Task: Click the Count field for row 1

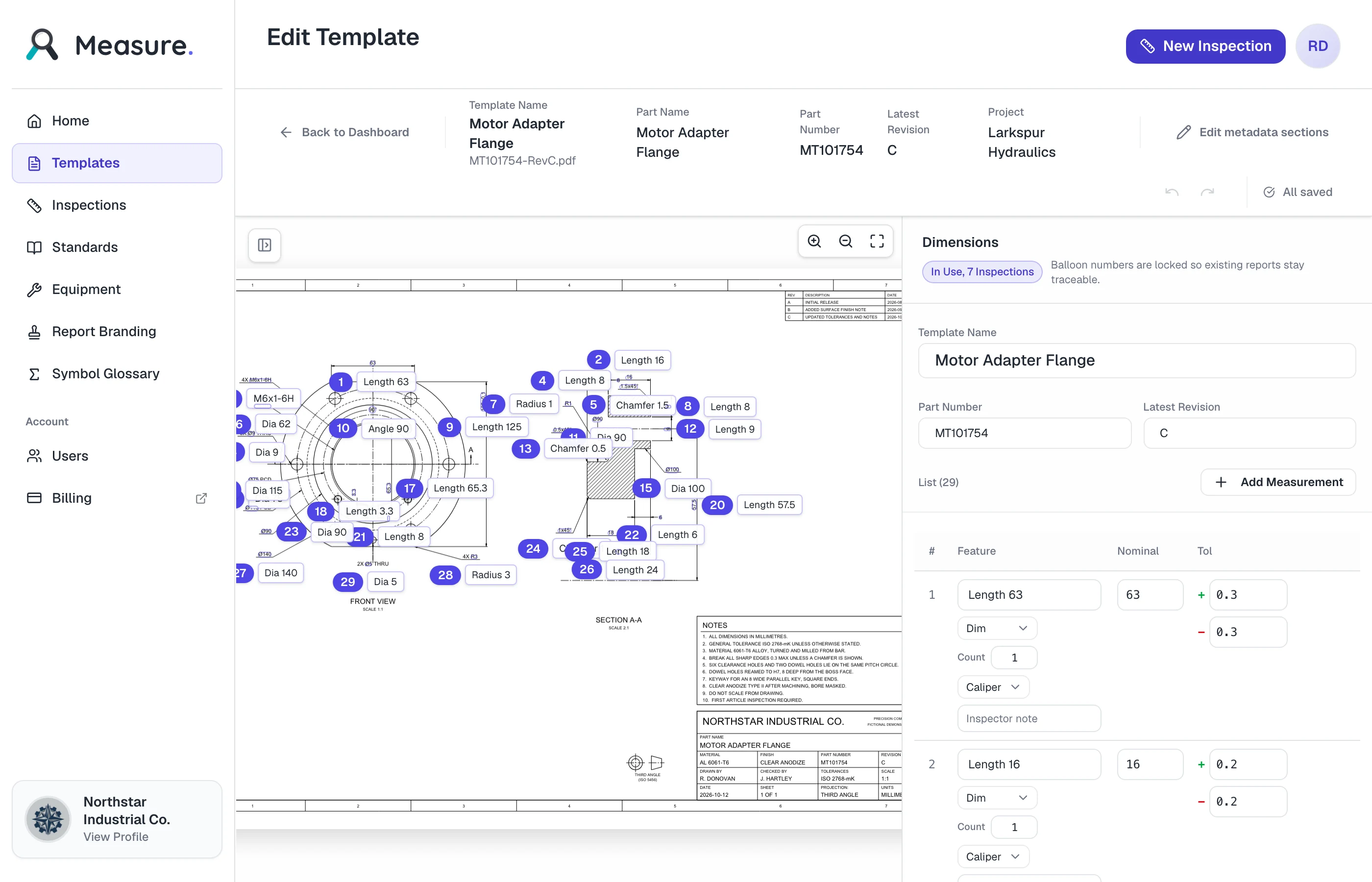Action: point(1013,658)
